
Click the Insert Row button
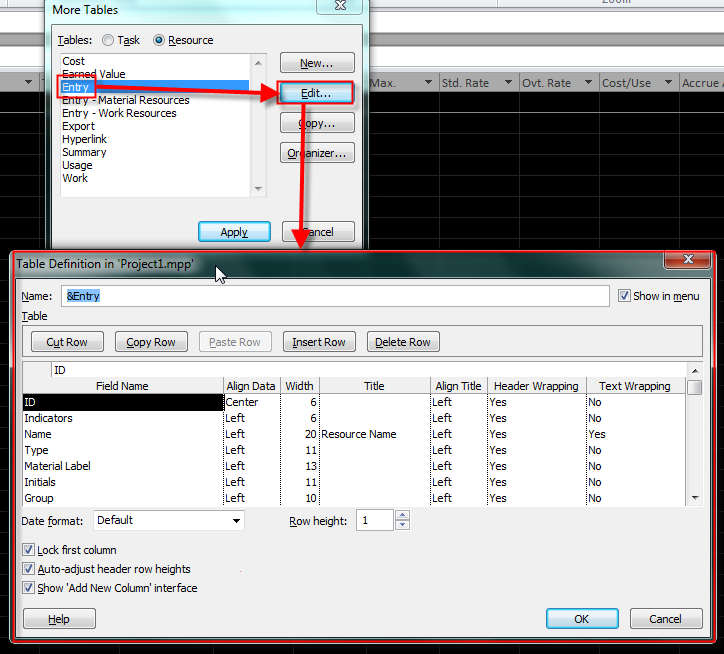coord(319,342)
